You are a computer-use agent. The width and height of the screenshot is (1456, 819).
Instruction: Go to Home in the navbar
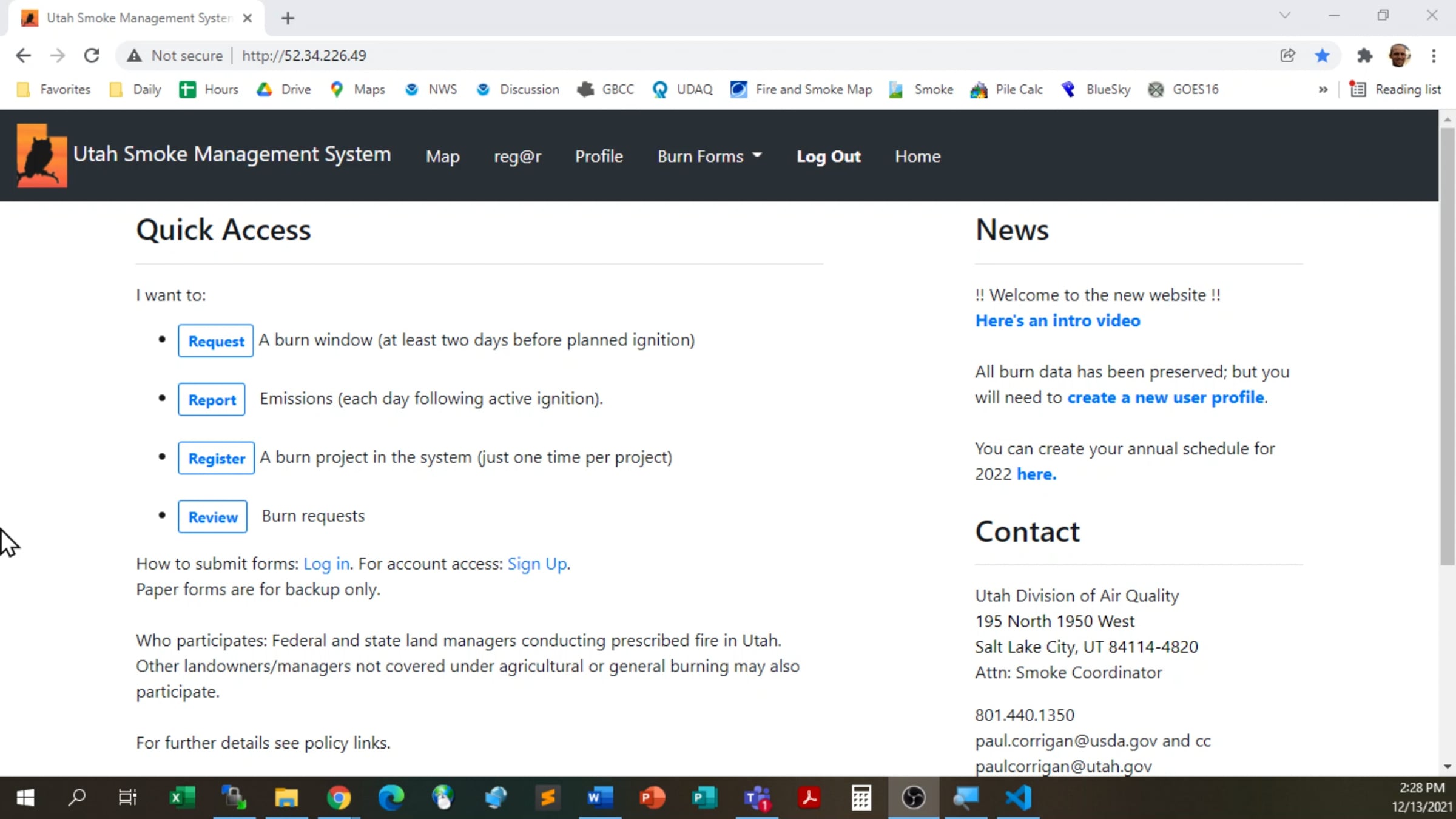click(918, 157)
